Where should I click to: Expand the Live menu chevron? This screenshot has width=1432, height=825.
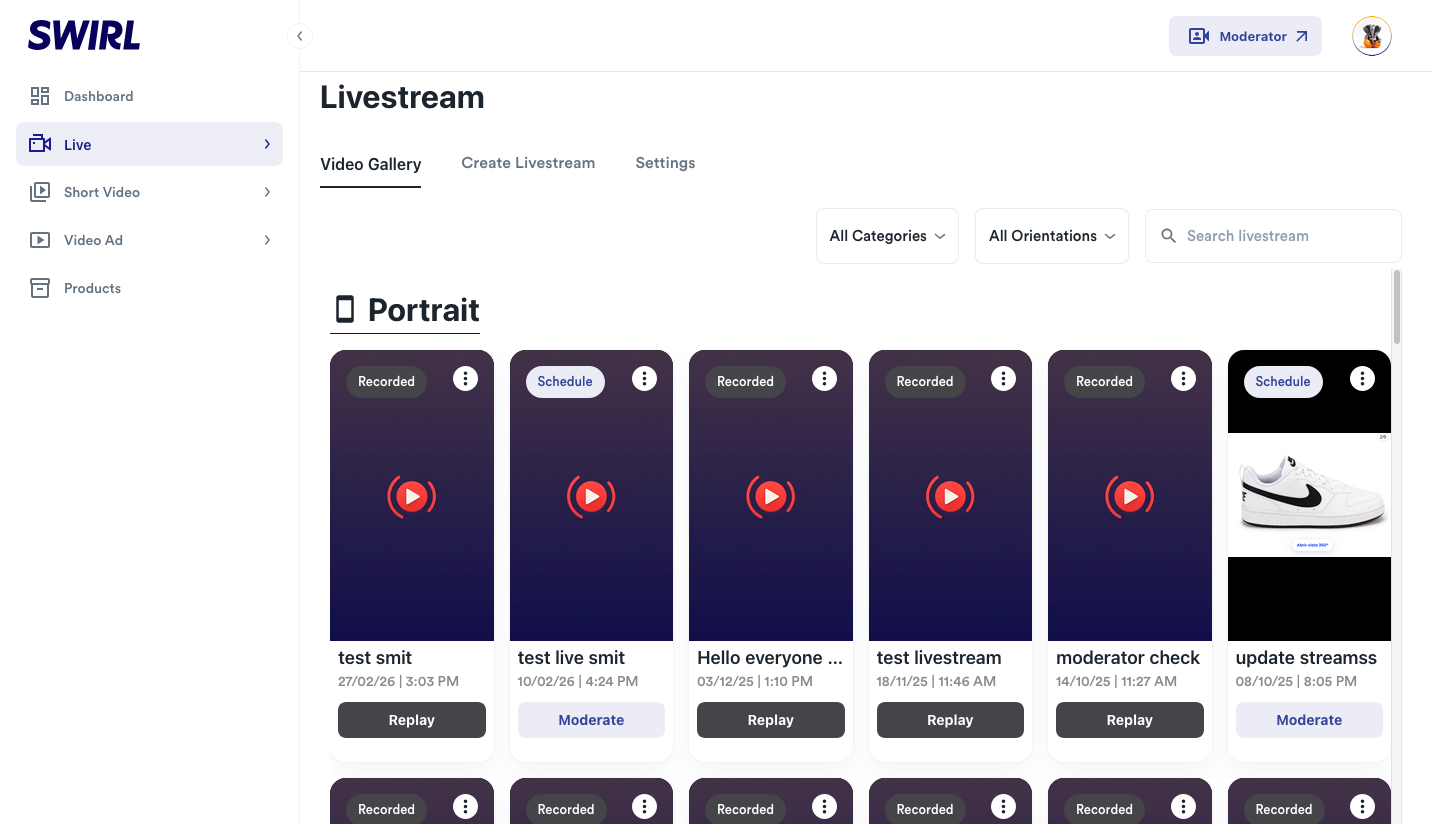(267, 144)
